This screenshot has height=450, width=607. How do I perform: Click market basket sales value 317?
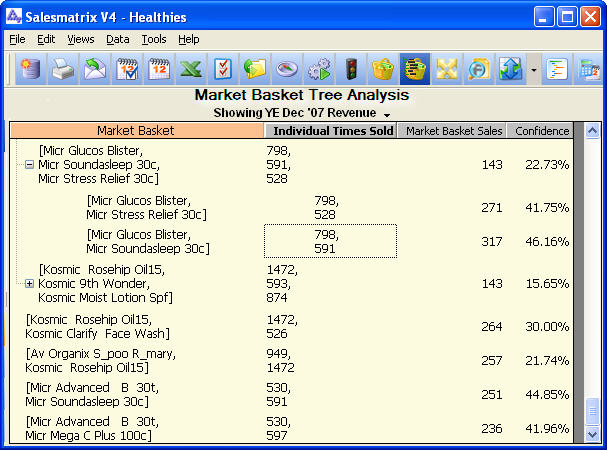492,242
